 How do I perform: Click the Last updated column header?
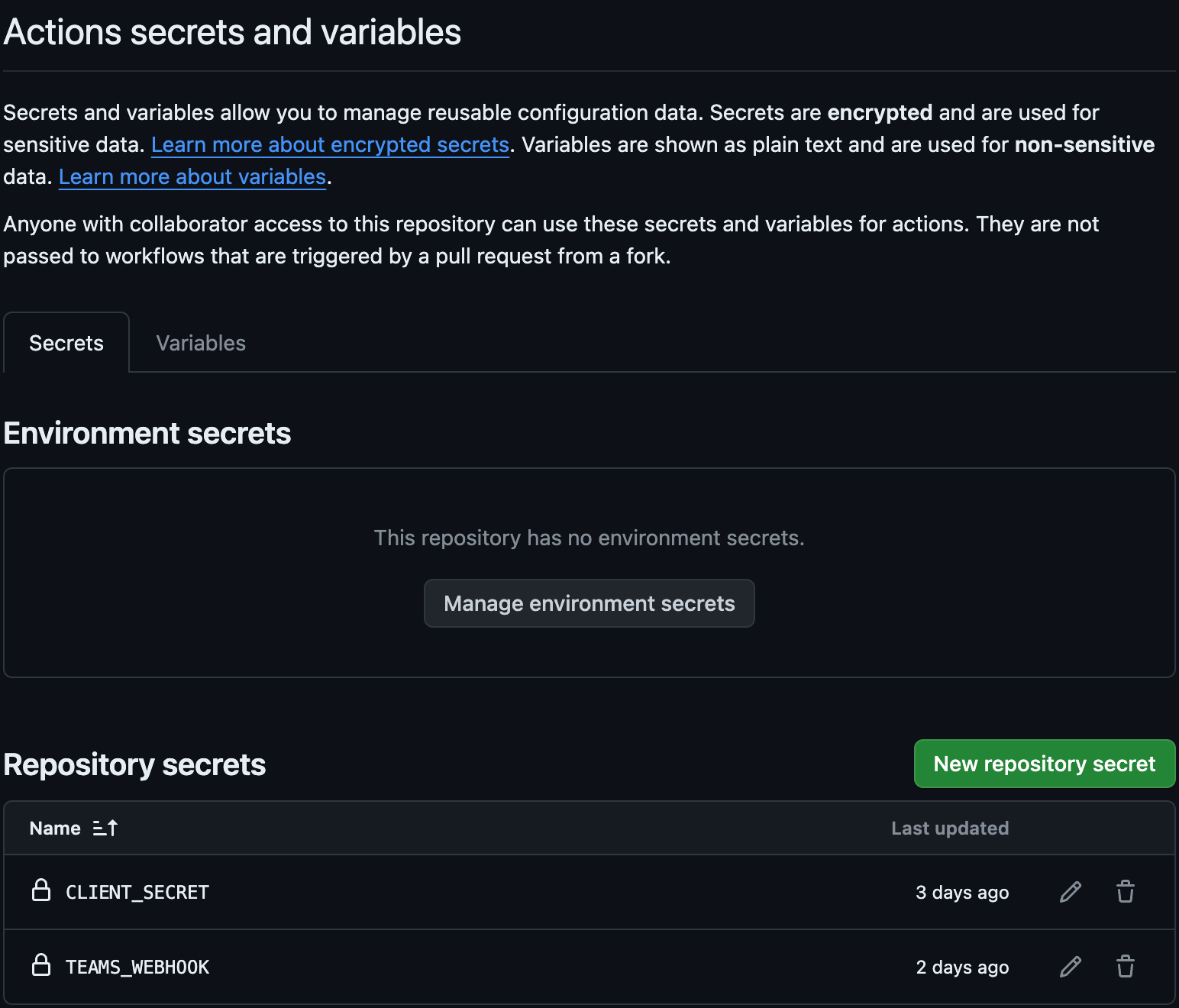click(950, 828)
